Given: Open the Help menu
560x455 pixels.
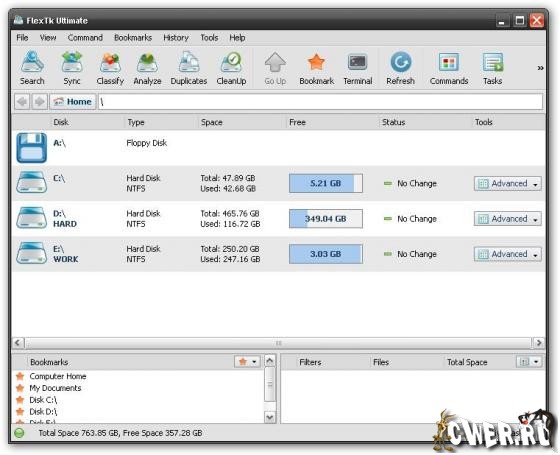Looking at the screenshot, I should point(237,38).
